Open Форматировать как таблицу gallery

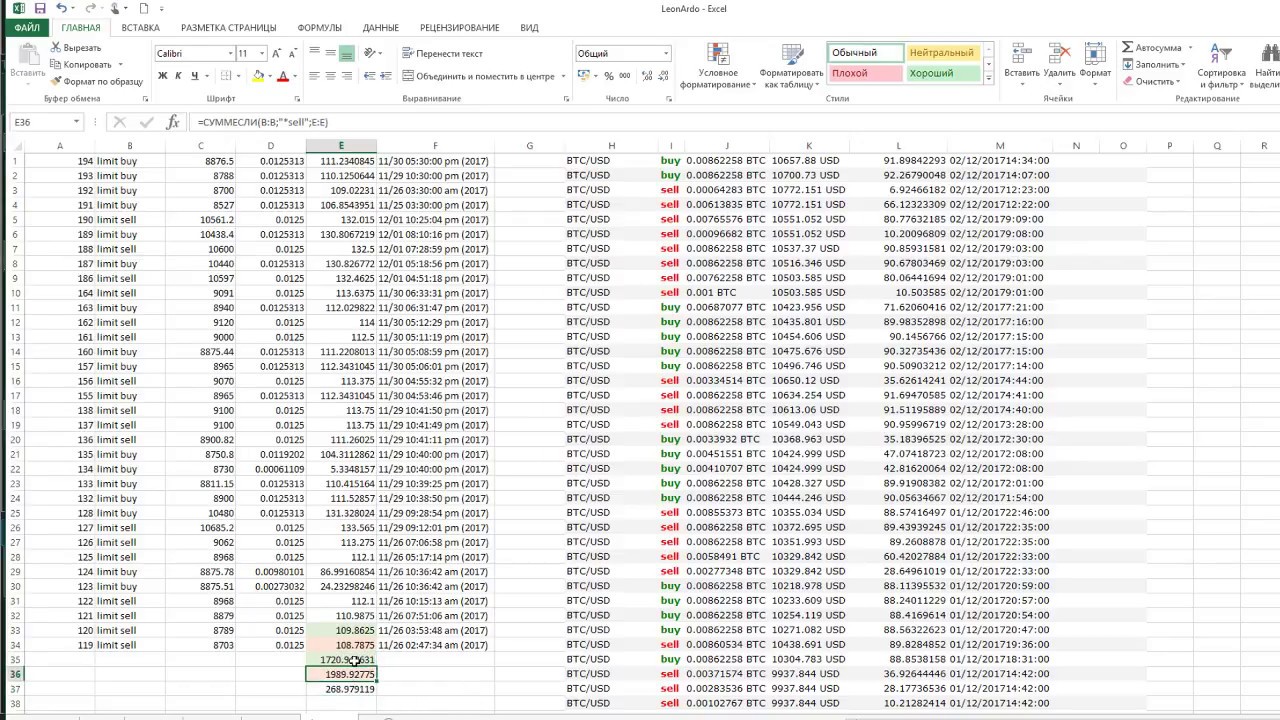[791, 66]
